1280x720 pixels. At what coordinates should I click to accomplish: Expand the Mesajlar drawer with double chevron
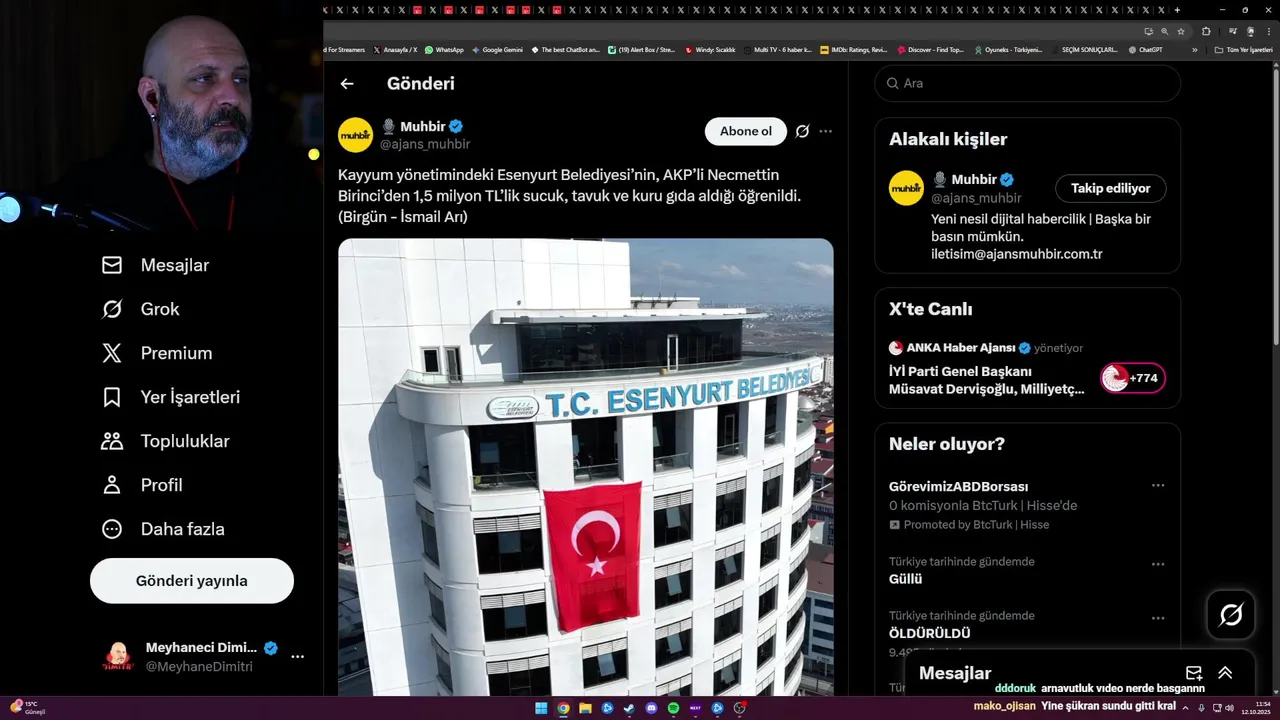pos(1225,673)
